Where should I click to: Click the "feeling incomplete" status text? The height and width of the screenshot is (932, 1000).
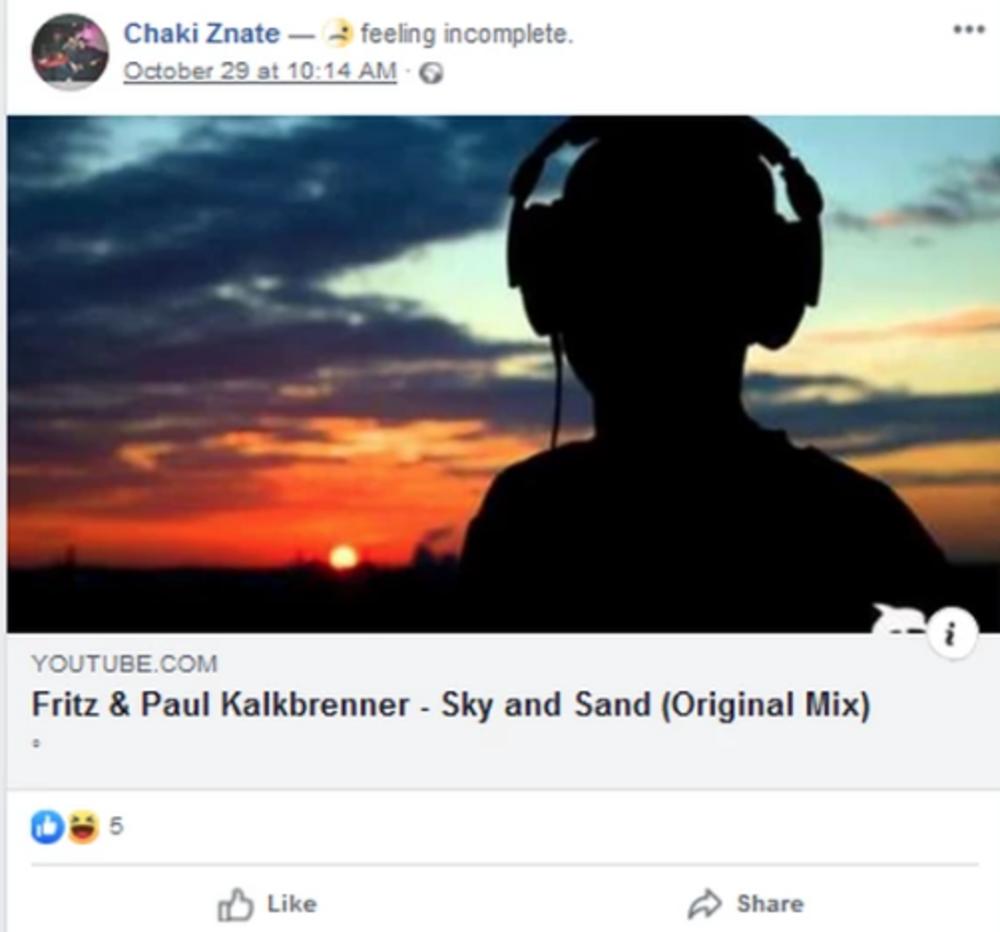click(x=467, y=34)
